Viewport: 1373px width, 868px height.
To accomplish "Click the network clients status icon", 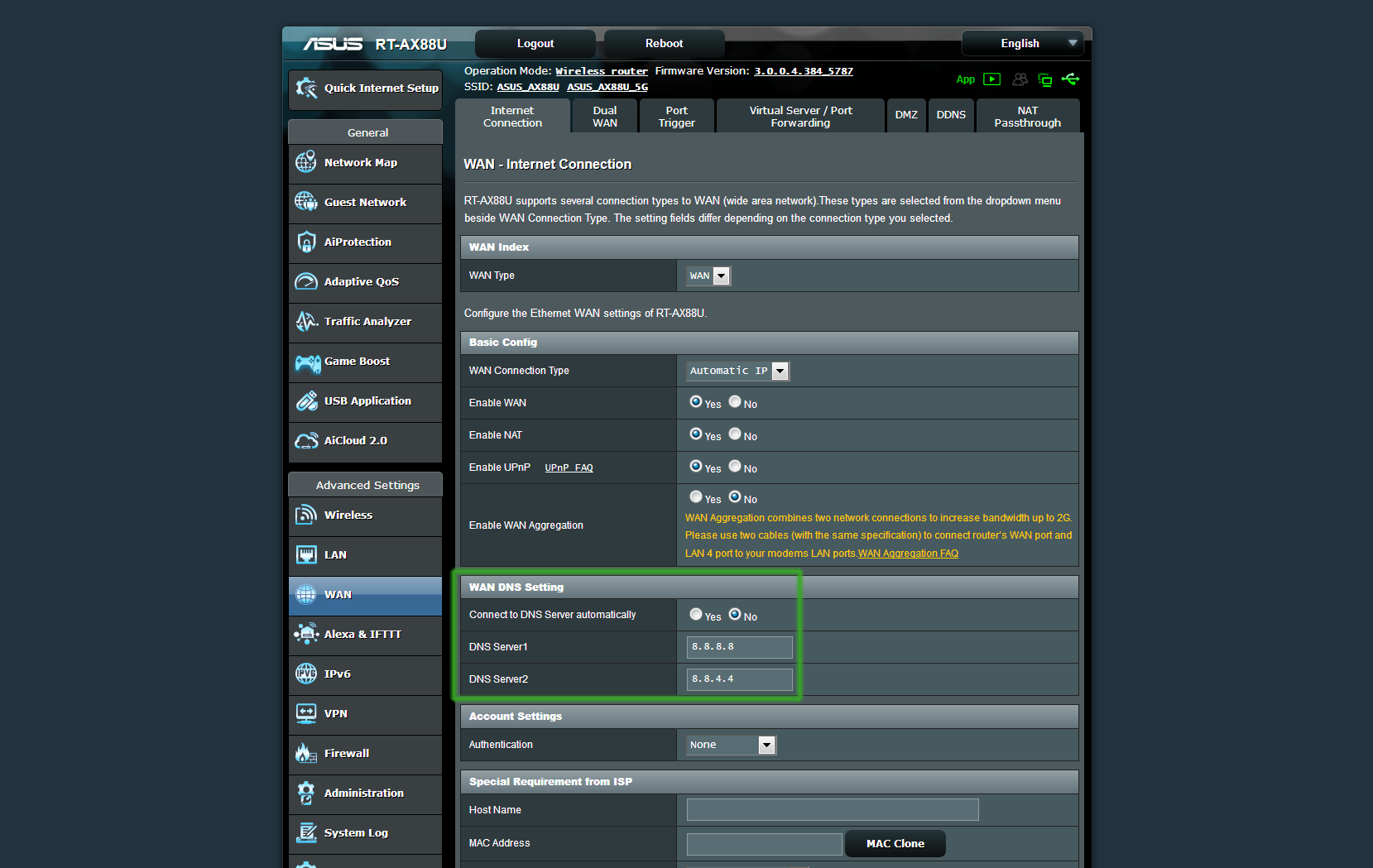I will (1045, 79).
